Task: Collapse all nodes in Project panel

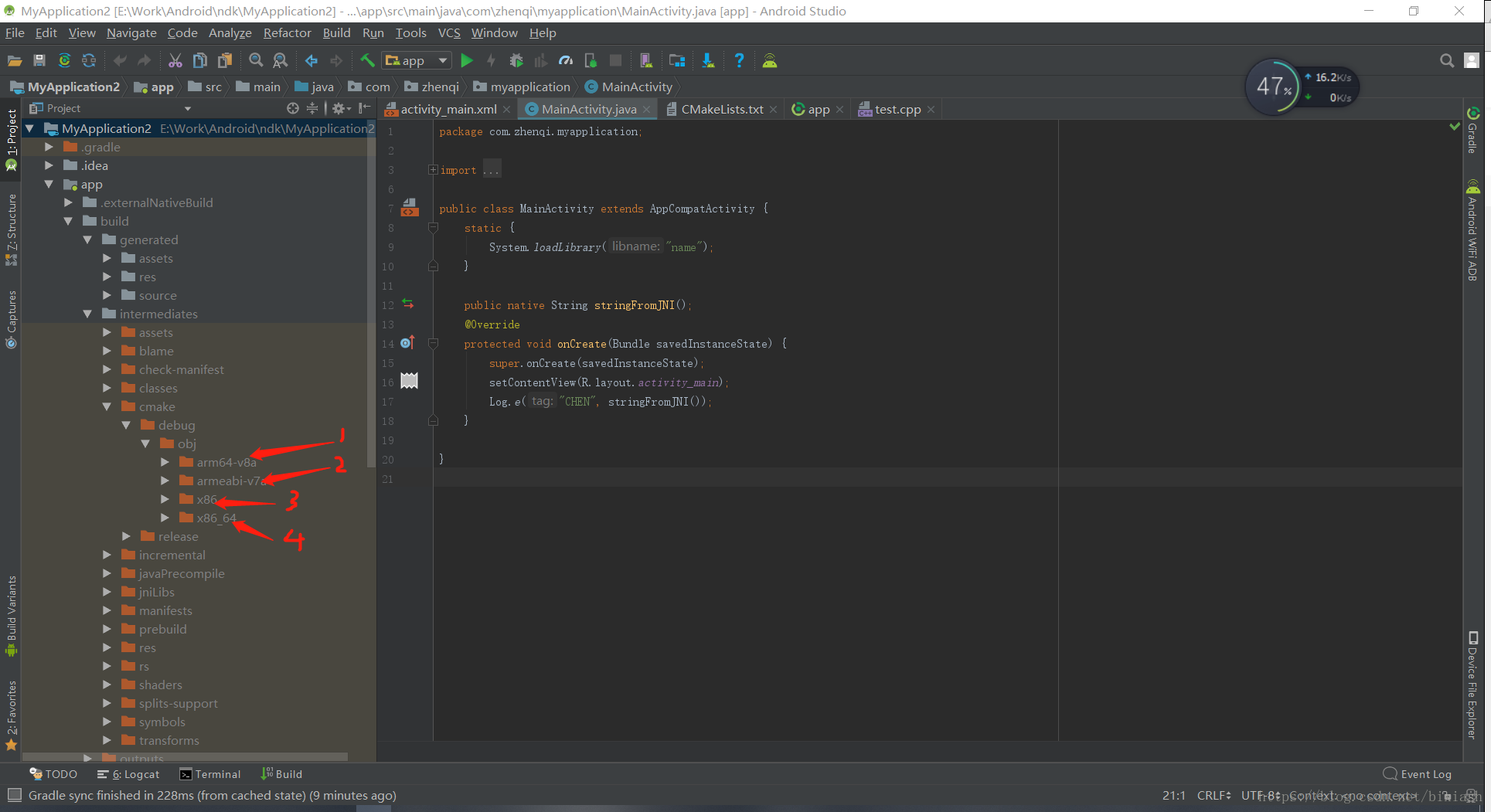Action: coord(312,108)
